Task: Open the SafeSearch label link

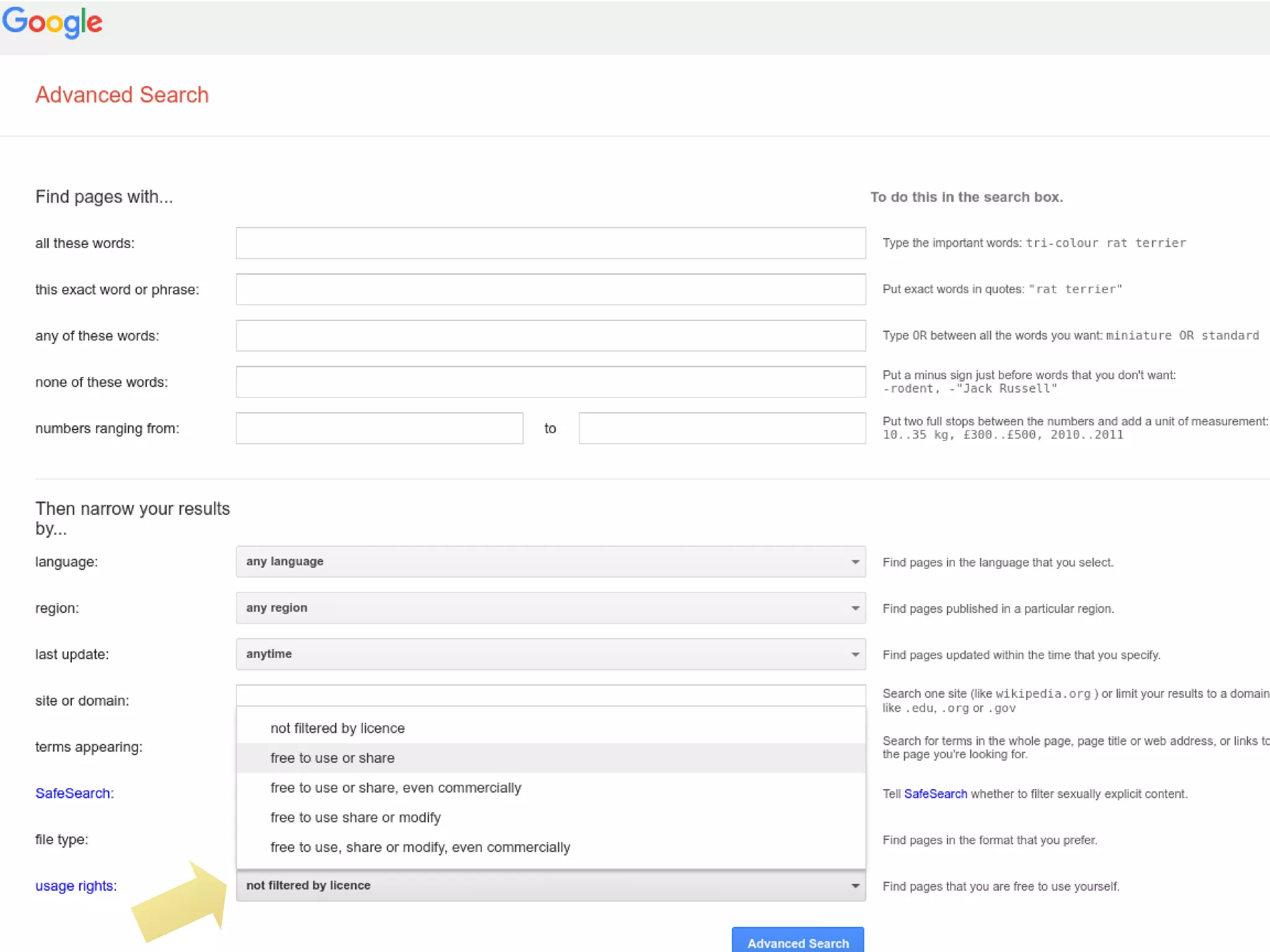Action: pyautogui.click(x=74, y=793)
